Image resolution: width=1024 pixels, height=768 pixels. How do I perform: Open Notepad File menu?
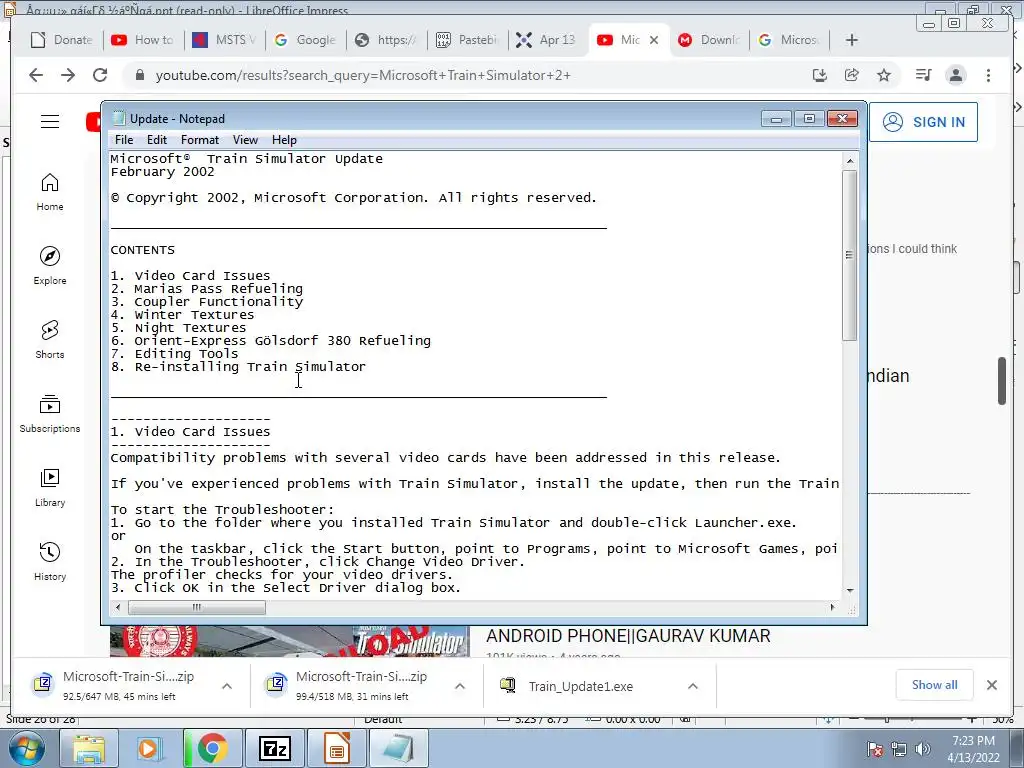point(123,140)
